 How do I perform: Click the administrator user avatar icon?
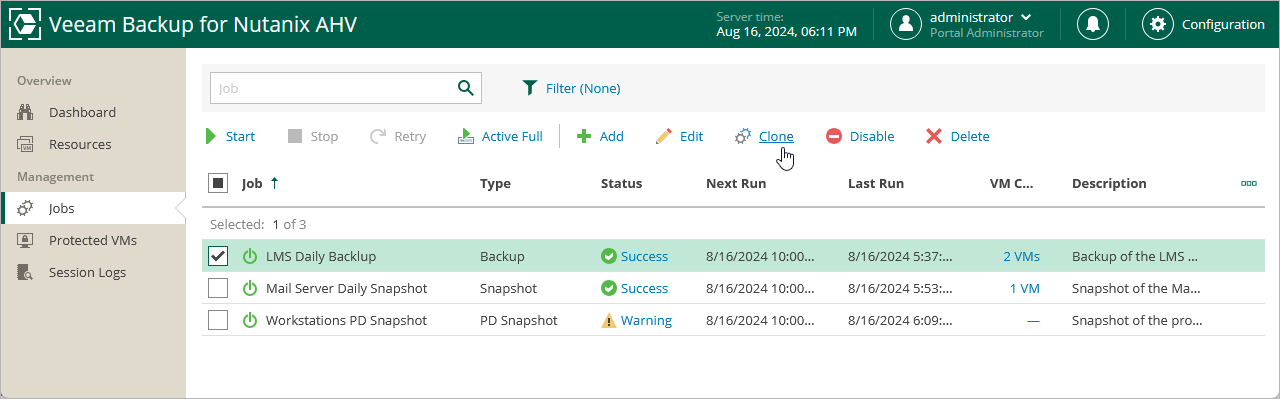click(906, 24)
